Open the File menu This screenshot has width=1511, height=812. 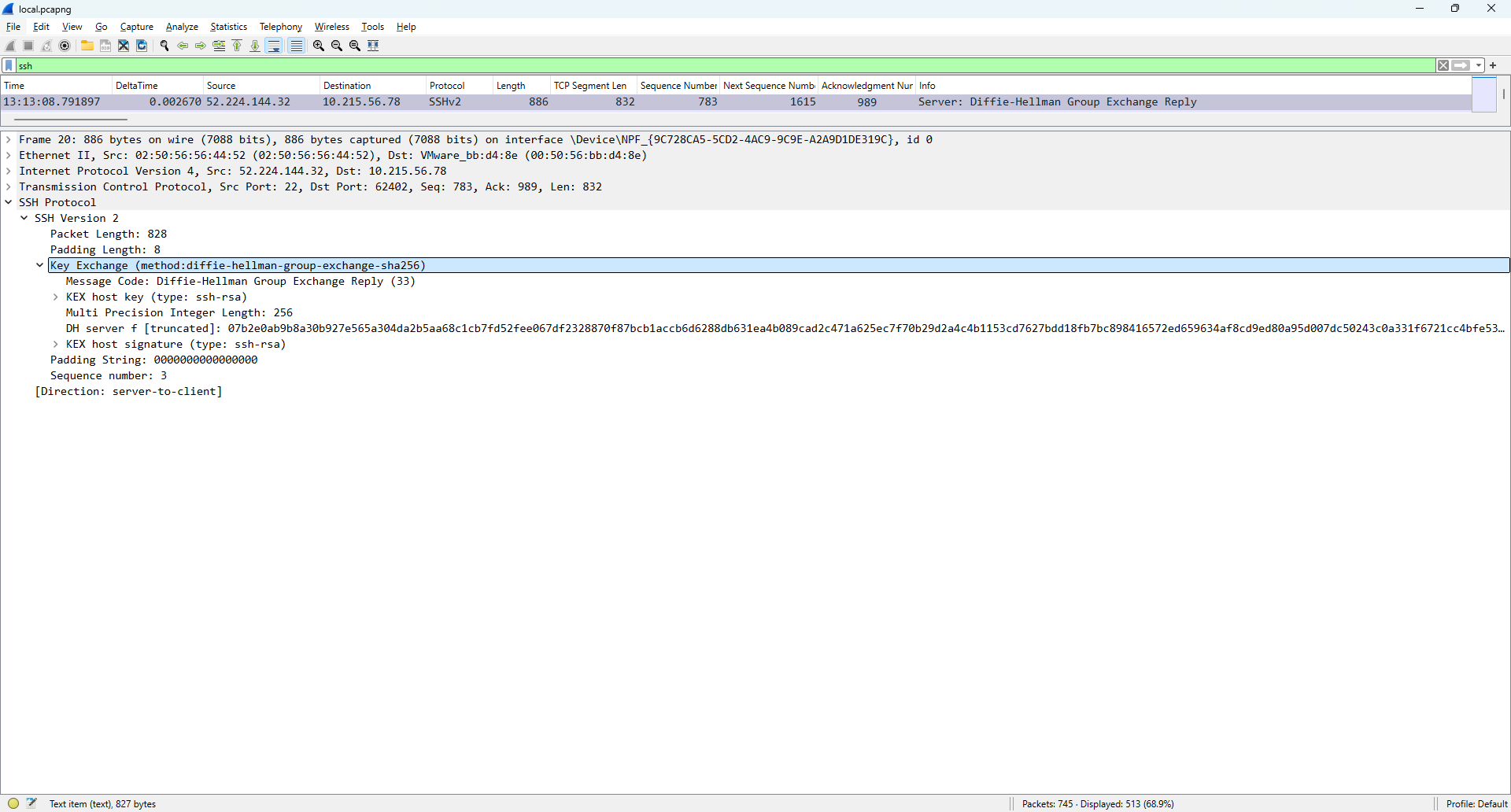(13, 27)
